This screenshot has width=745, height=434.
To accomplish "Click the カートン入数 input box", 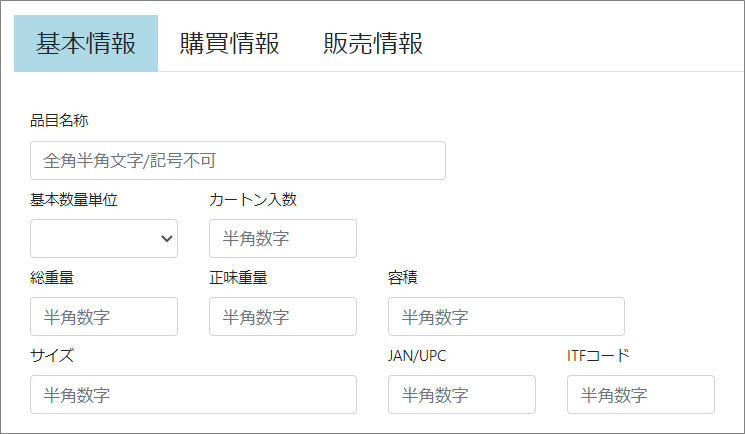I will click(x=283, y=238).
